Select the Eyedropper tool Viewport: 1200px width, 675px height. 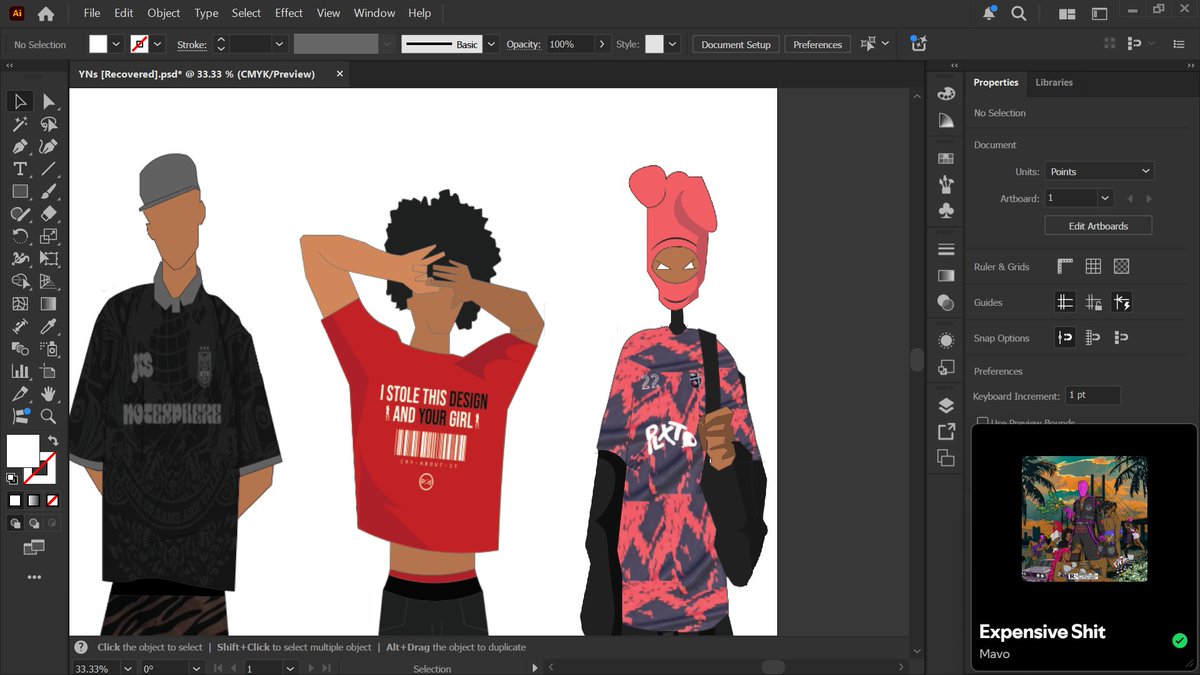coord(49,326)
